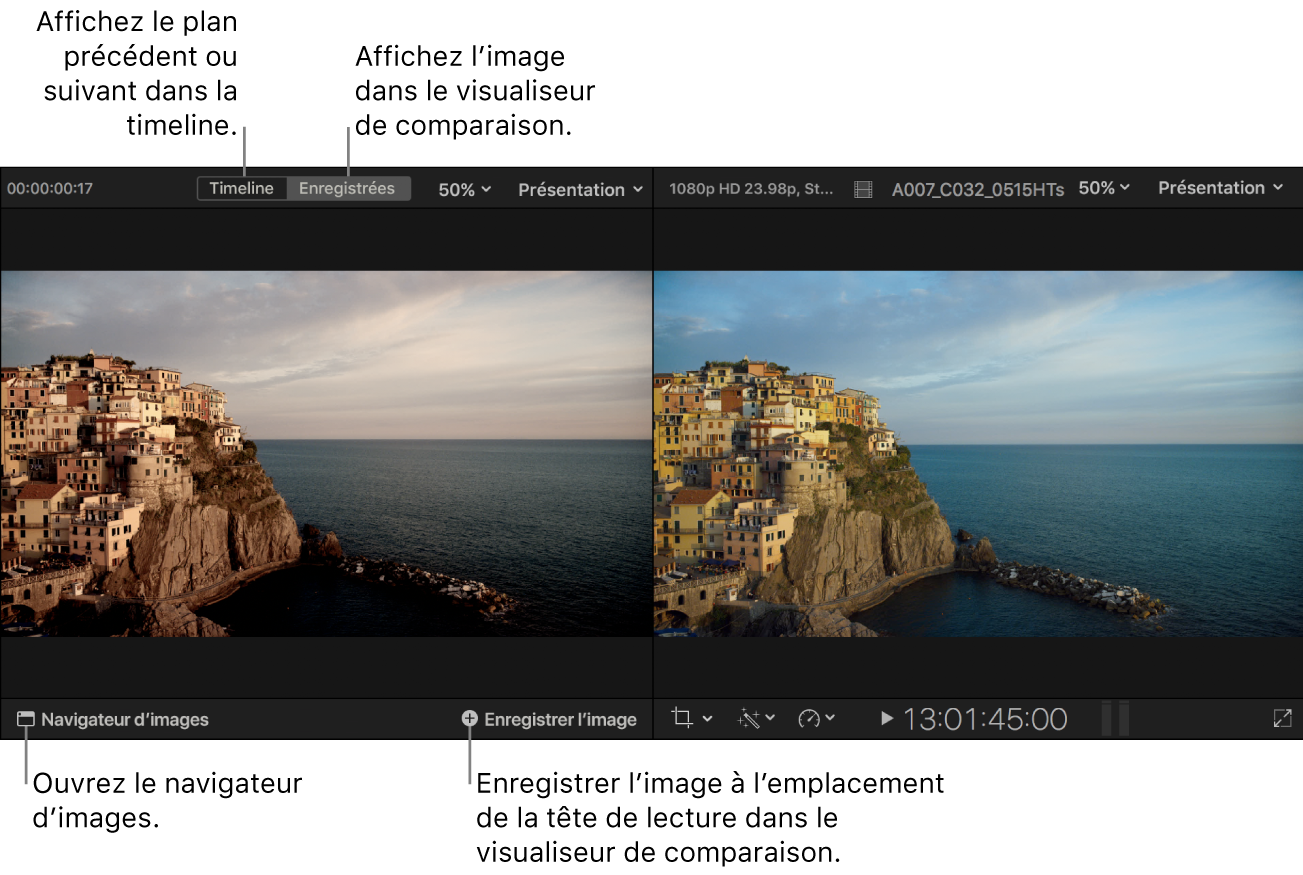
Task: Open the Crop tool dropdown chevron
Action: click(x=707, y=719)
